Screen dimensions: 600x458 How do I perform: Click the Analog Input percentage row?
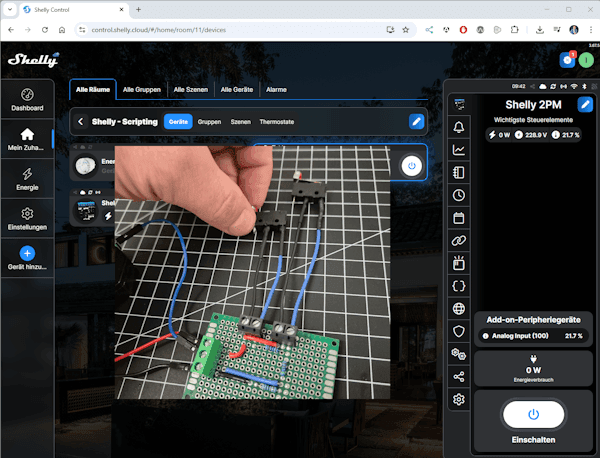[x=533, y=335]
